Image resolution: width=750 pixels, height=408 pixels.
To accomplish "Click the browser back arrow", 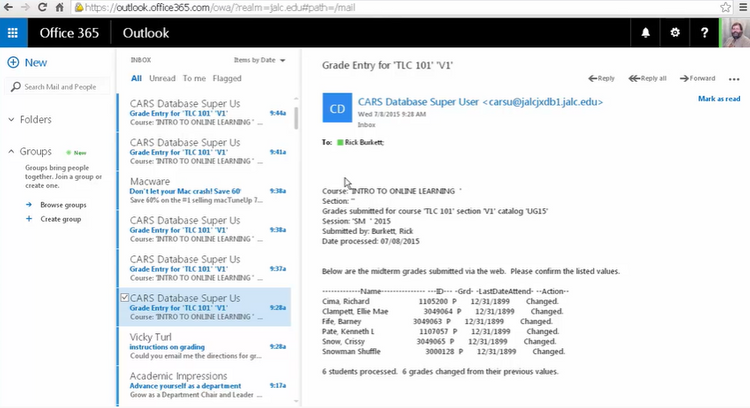I will tap(10, 7).
